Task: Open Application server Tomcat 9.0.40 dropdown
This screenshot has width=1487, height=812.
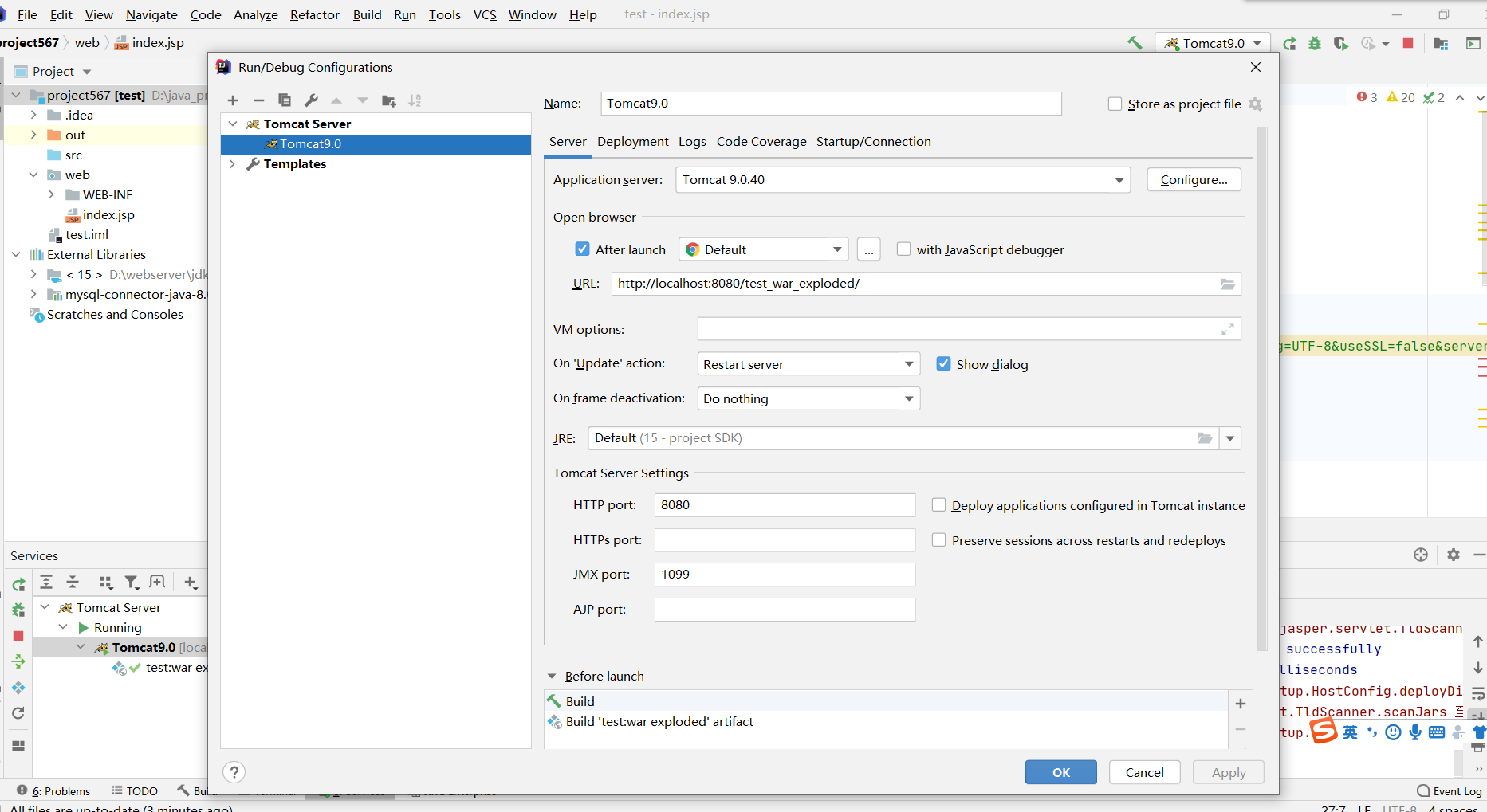Action: (x=903, y=180)
